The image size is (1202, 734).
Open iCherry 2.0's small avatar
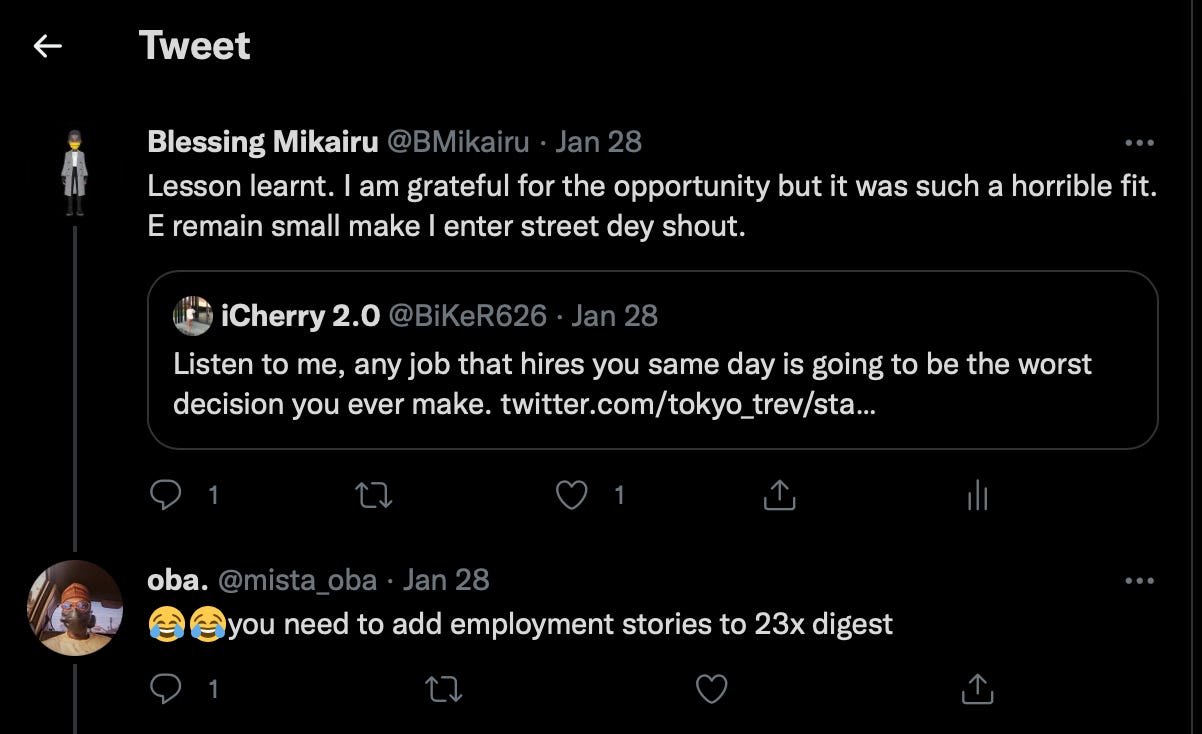click(192, 316)
